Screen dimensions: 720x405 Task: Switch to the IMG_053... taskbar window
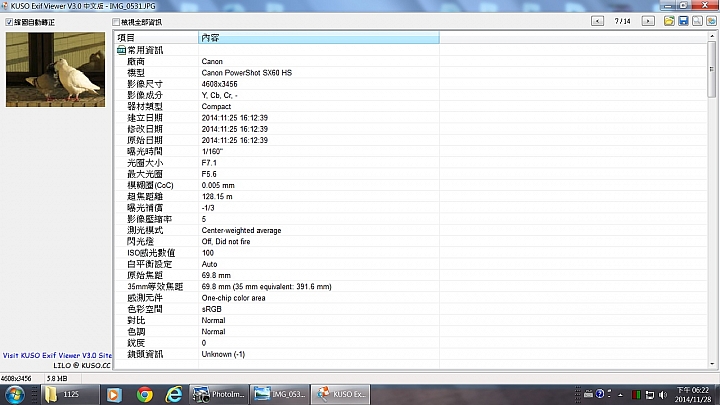[x=279, y=394]
